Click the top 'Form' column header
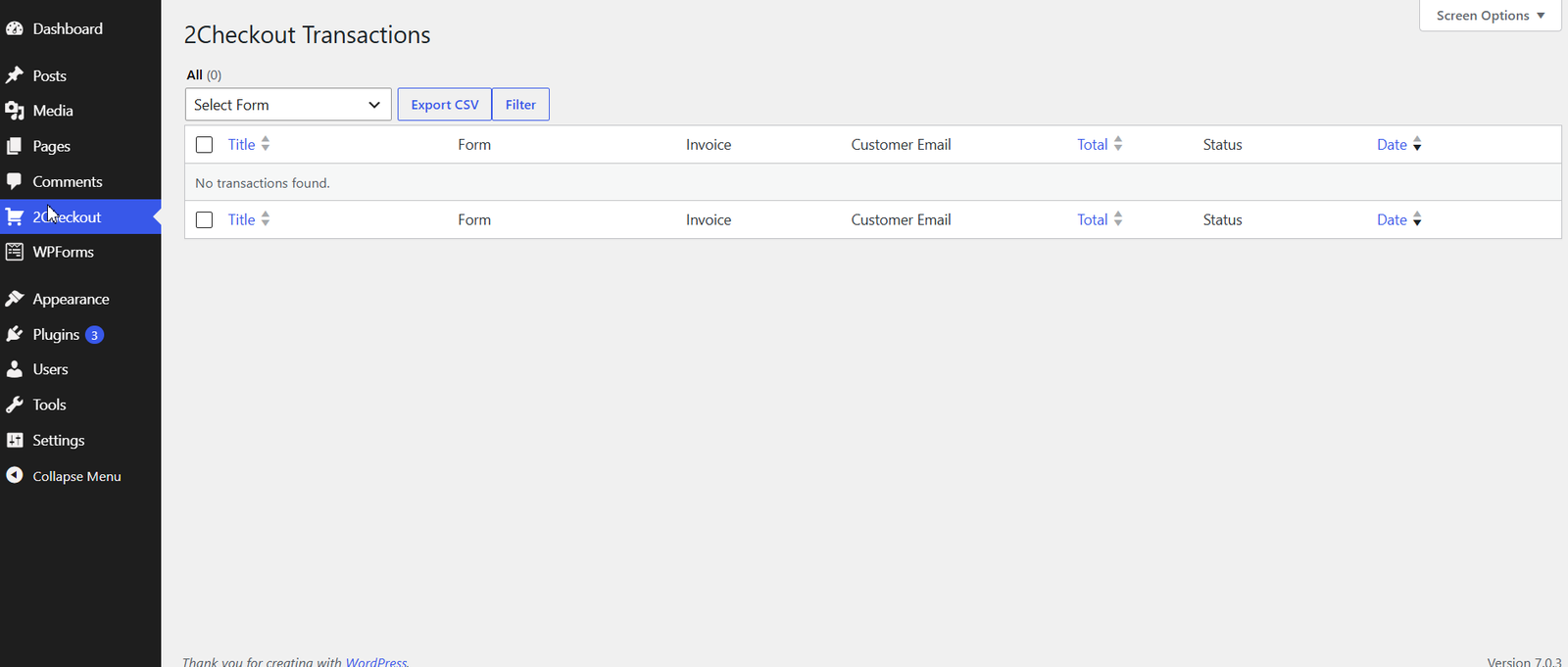The height and width of the screenshot is (667, 1568). 474,144
